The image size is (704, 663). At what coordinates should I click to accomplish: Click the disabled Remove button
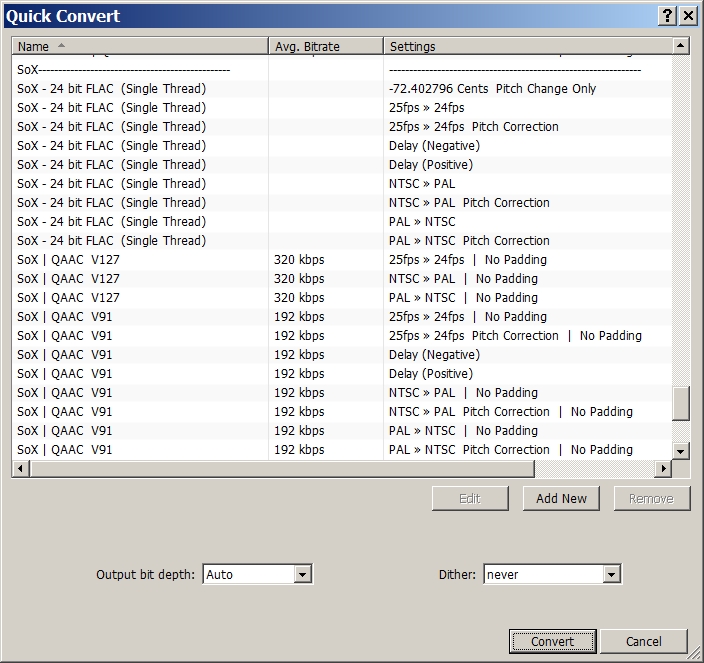tap(651, 498)
